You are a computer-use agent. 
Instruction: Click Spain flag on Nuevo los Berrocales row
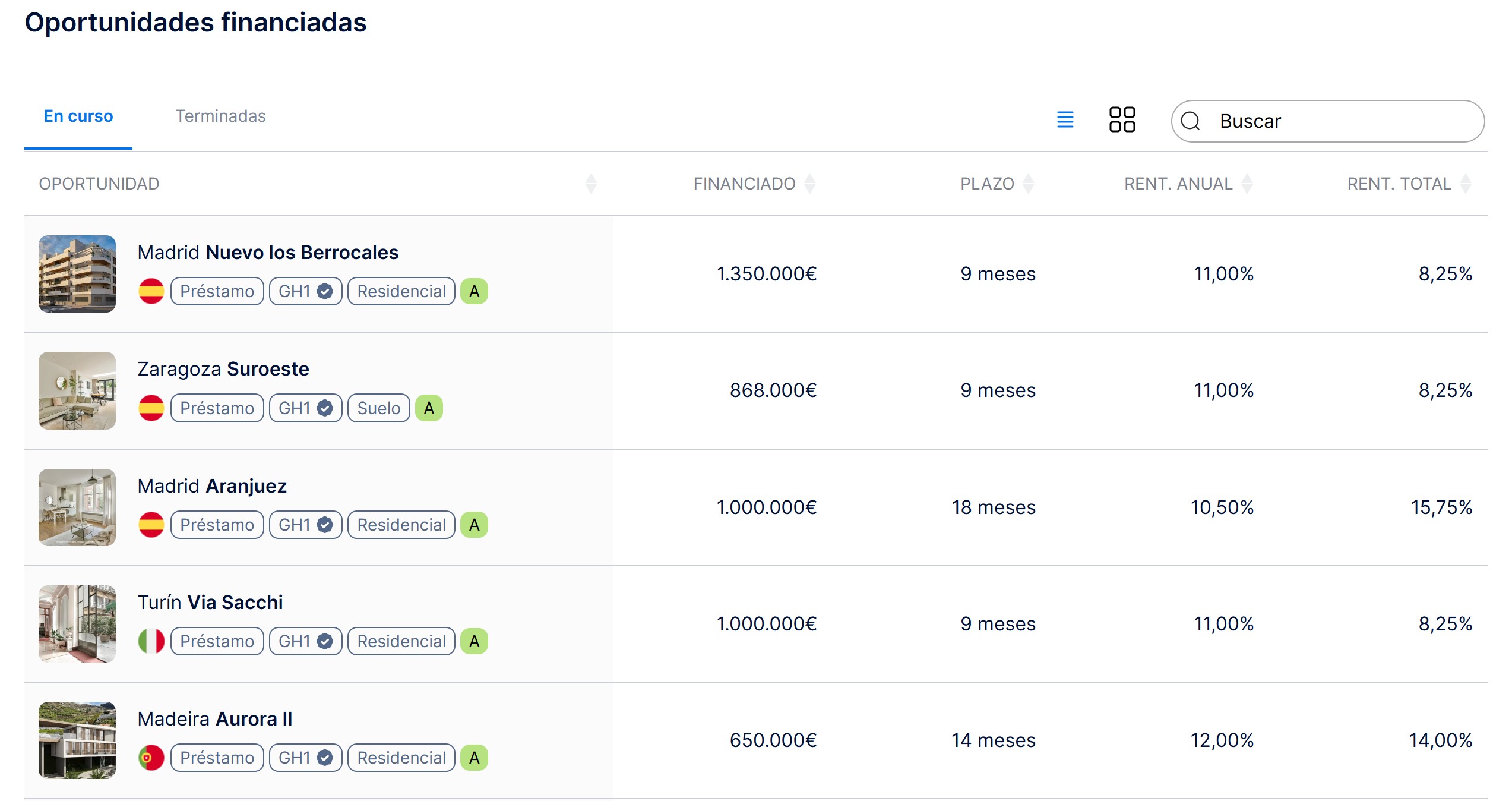151,291
